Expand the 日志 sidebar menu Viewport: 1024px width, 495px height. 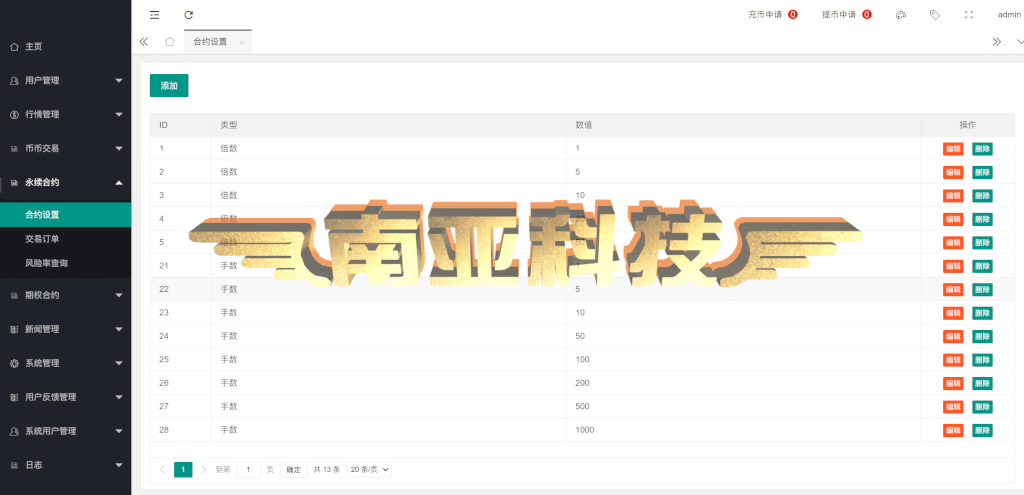(x=65, y=465)
